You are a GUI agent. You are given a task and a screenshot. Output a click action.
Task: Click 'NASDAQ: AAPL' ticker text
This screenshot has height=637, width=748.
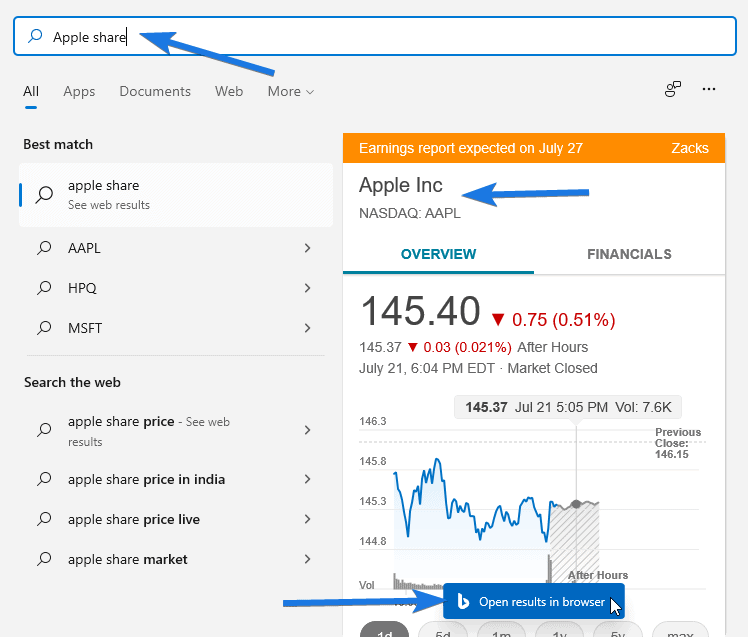click(410, 213)
